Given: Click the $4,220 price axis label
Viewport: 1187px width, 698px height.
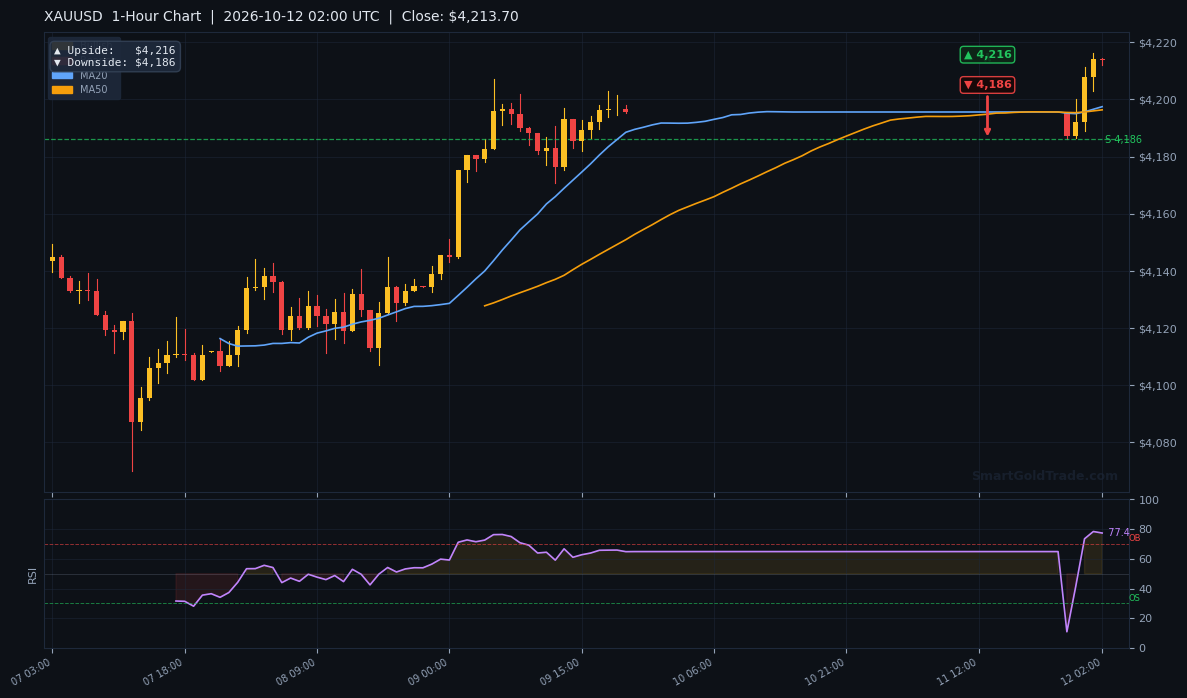Looking at the screenshot, I should [1157, 43].
